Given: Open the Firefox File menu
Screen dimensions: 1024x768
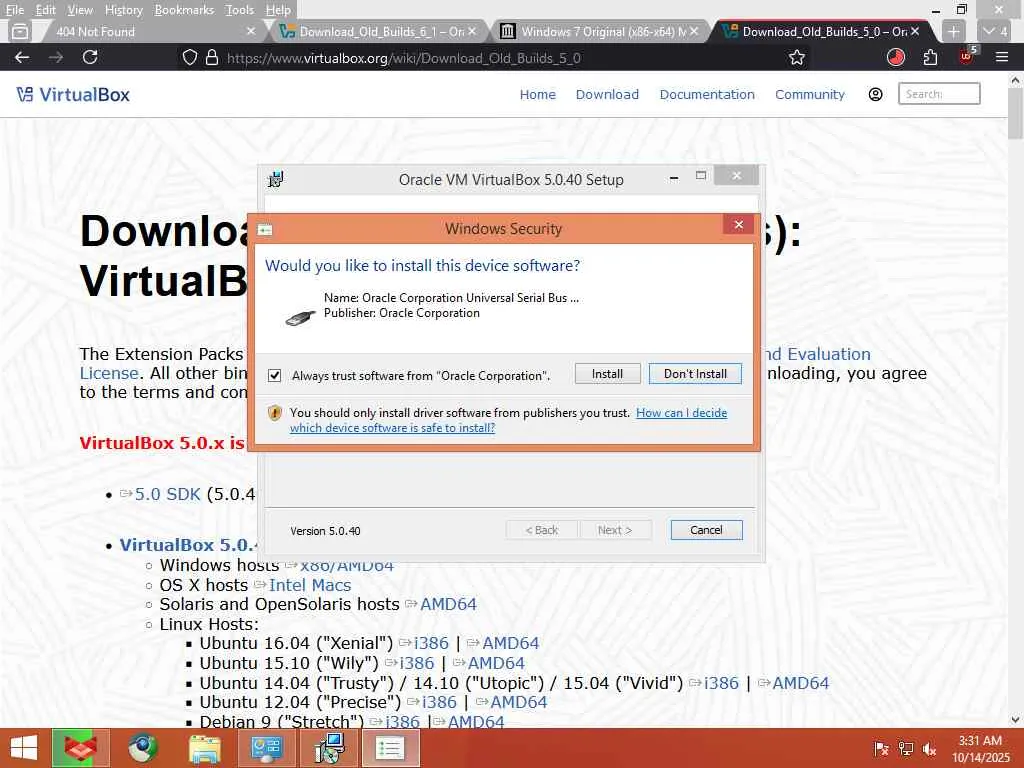Looking at the screenshot, I should click(x=14, y=10).
